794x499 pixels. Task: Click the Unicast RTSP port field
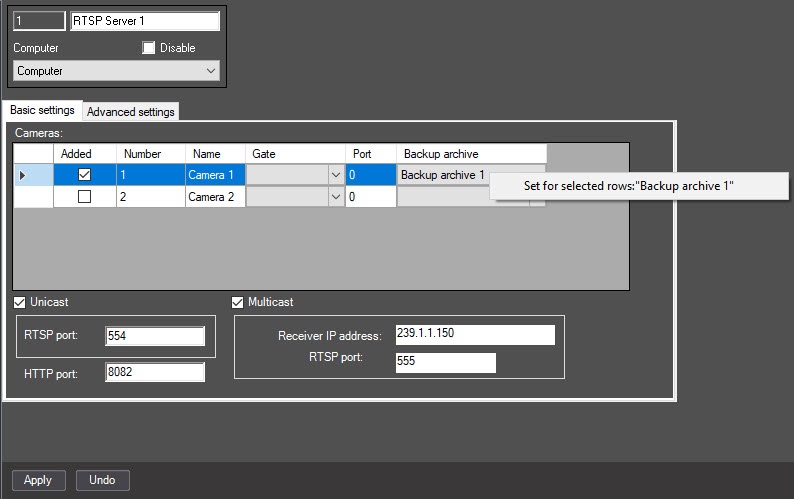click(x=155, y=336)
